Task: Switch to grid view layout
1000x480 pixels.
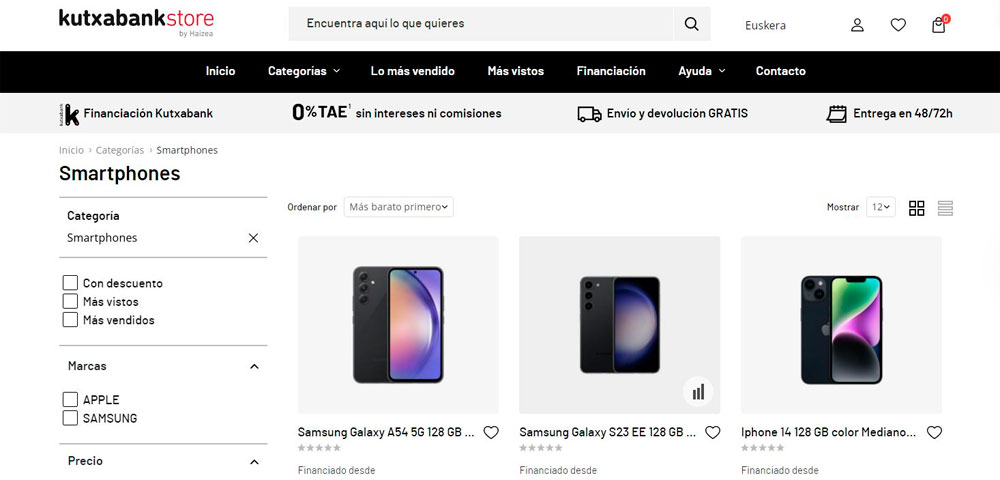Action: click(x=916, y=208)
